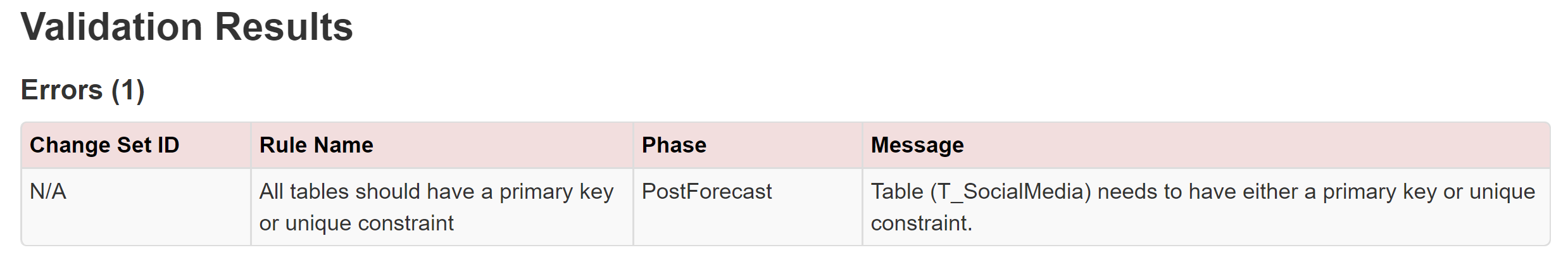Click the word "Table" starting the message

(897, 191)
